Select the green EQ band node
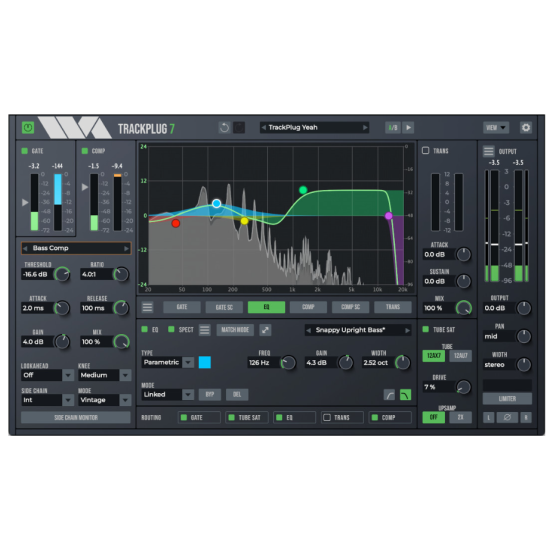The width and height of the screenshot is (550, 550). click(x=303, y=190)
